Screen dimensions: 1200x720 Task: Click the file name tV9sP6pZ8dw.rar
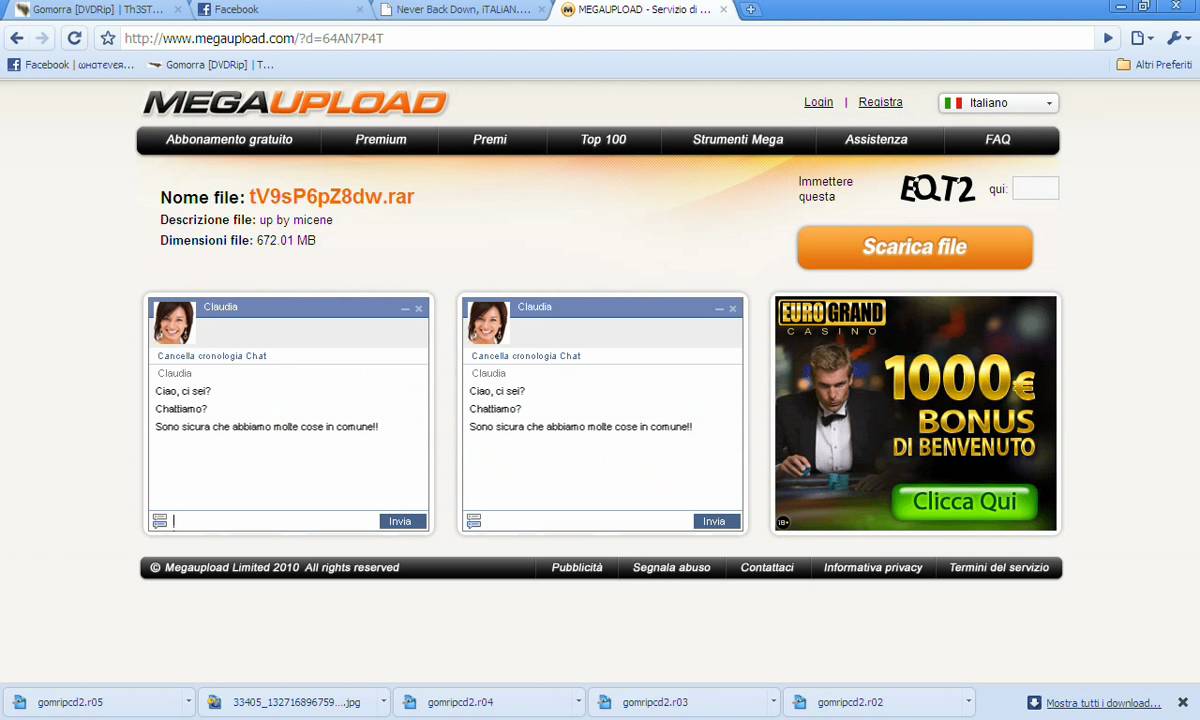[331, 196]
